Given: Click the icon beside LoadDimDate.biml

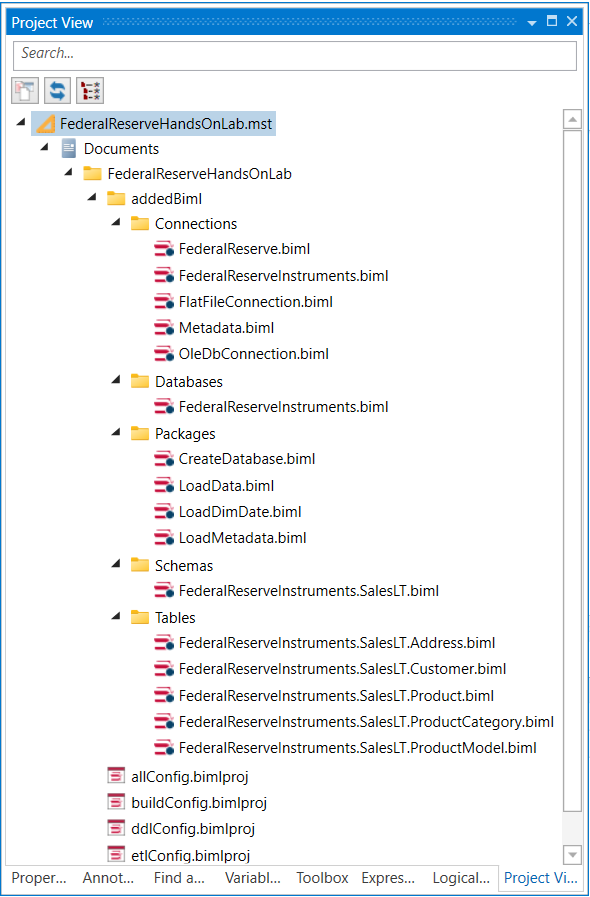Looking at the screenshot, I should click(165, 512).
